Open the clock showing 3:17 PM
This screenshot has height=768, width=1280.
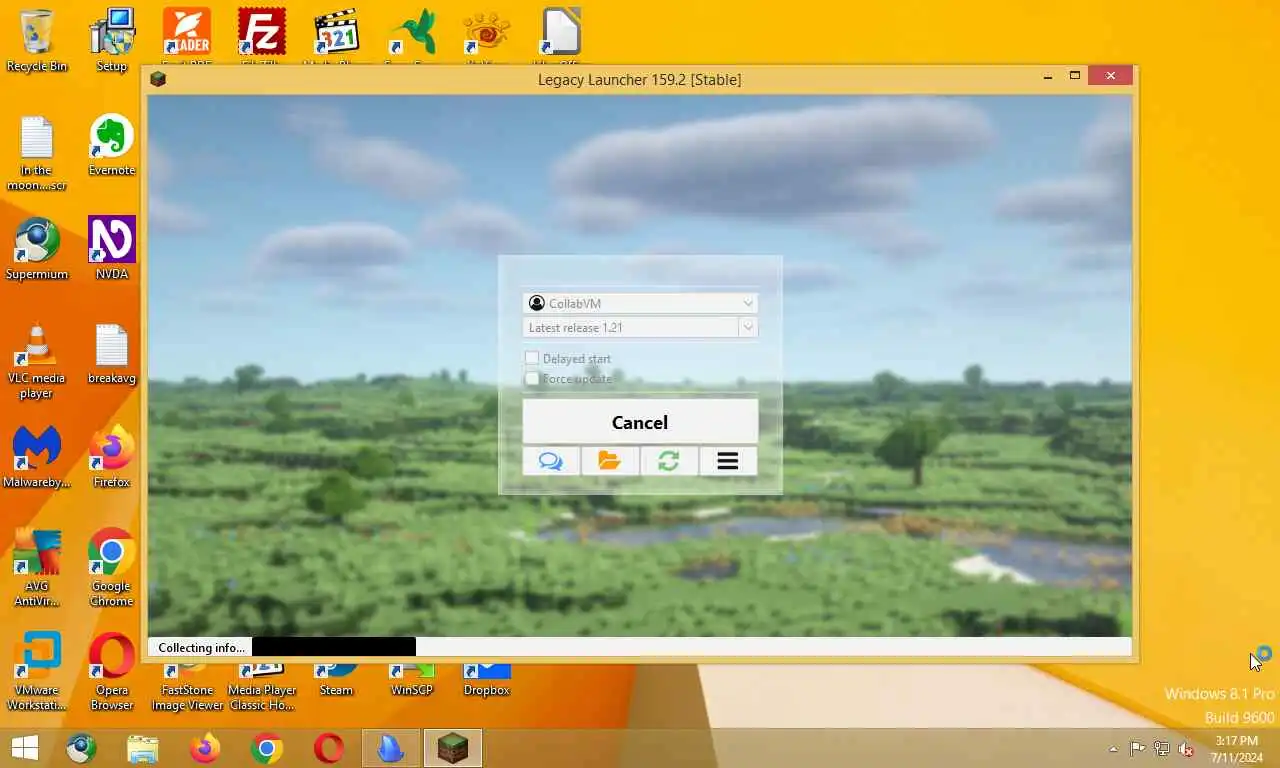[1236, 749]
